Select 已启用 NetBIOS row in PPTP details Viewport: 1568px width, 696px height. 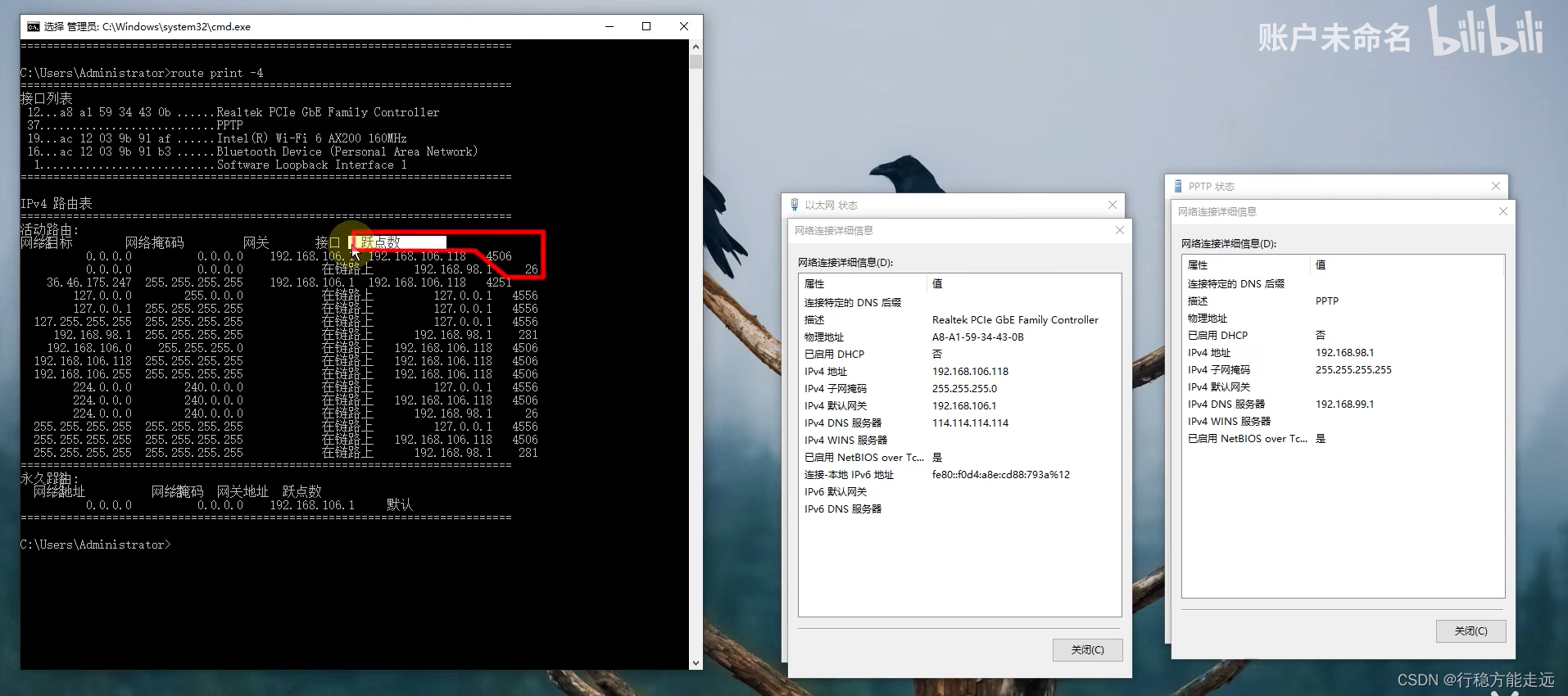pos(1343,439)
